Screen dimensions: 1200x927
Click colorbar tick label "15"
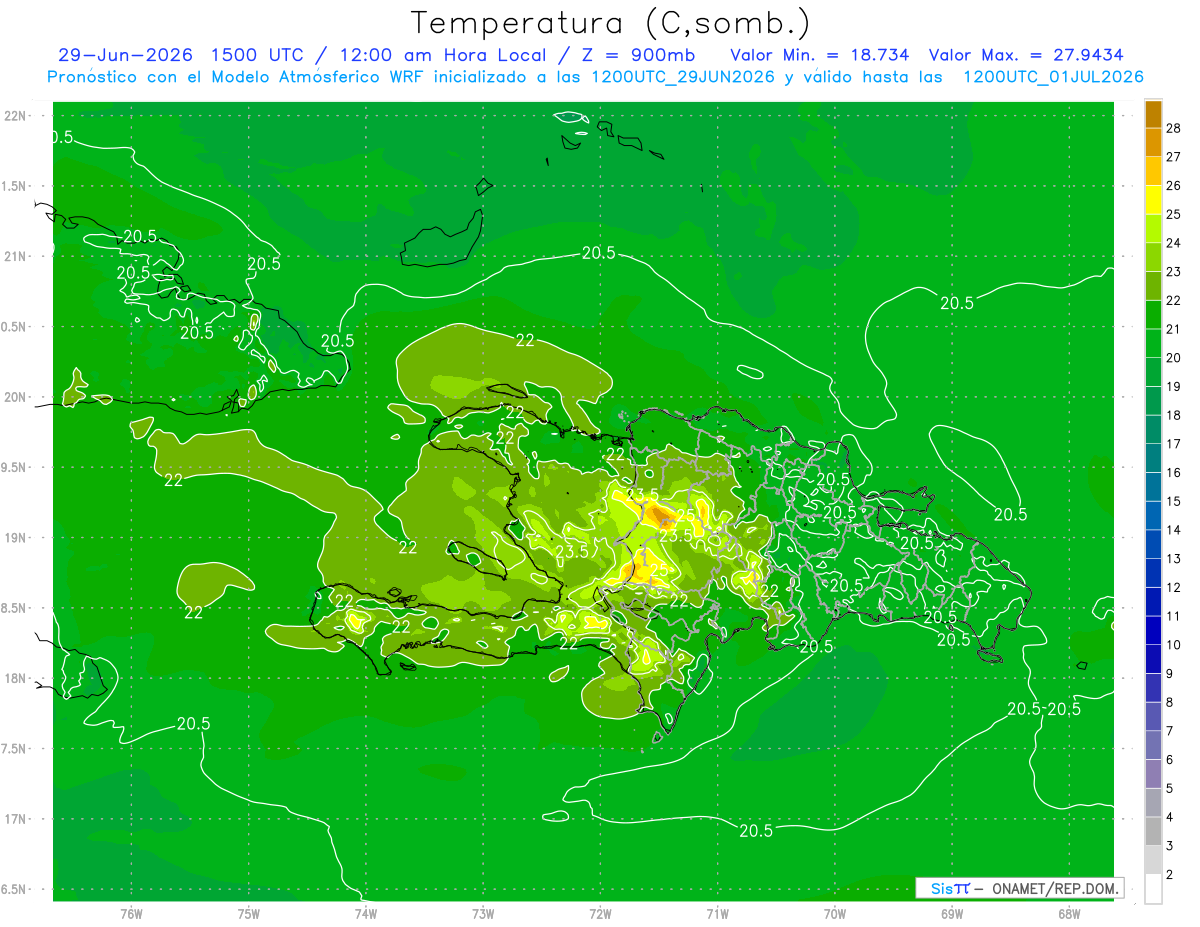tap(1175, 501)
